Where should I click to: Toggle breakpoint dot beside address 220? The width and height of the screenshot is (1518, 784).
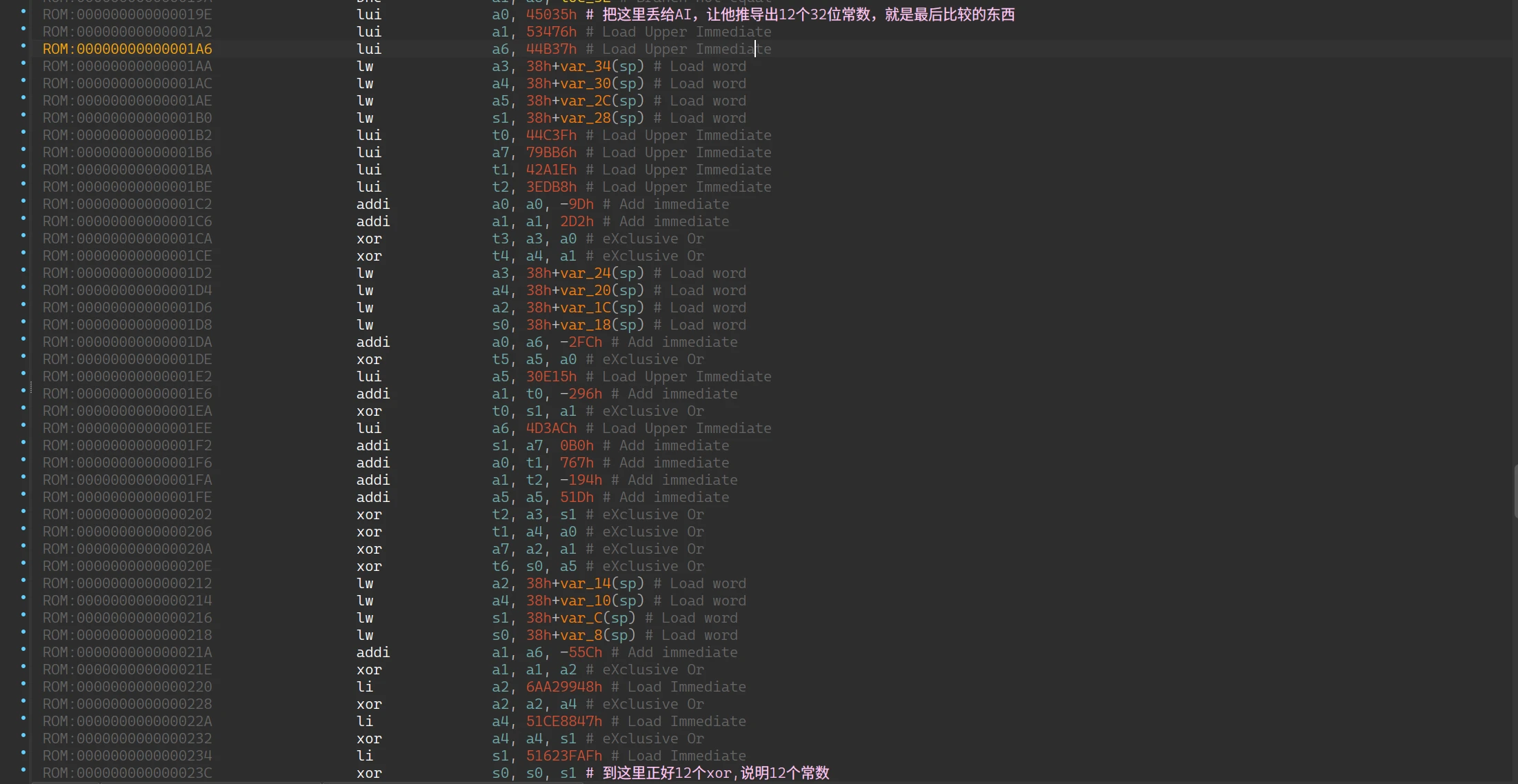tap(23, 683)
